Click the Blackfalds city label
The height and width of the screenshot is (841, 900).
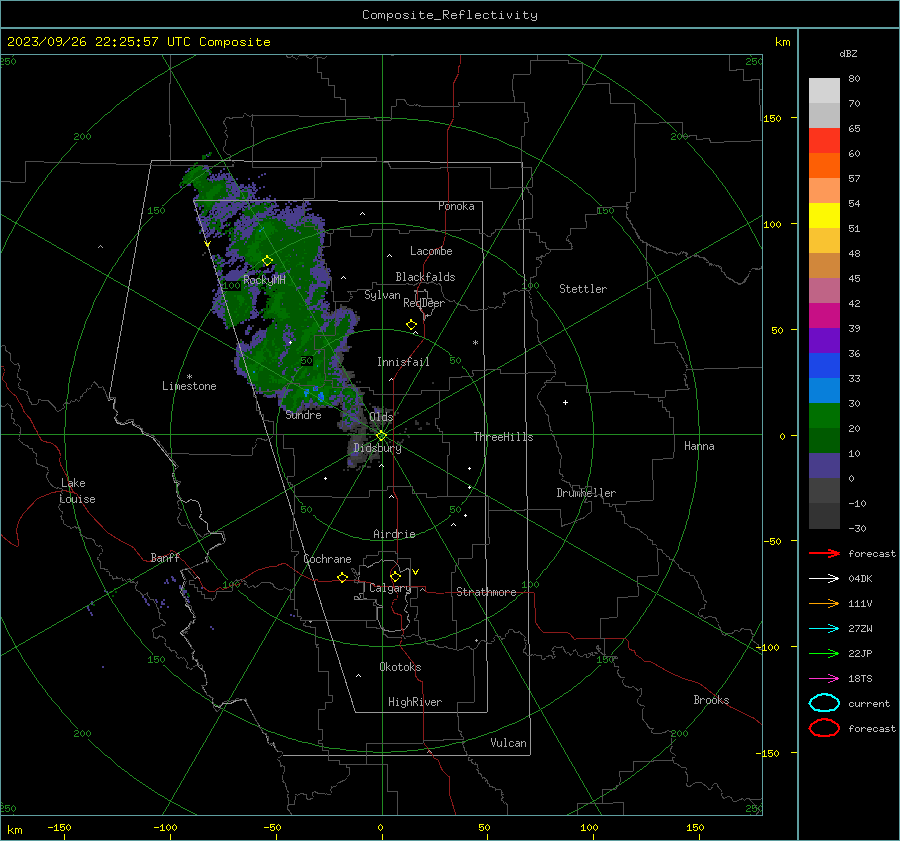[425, 277]
